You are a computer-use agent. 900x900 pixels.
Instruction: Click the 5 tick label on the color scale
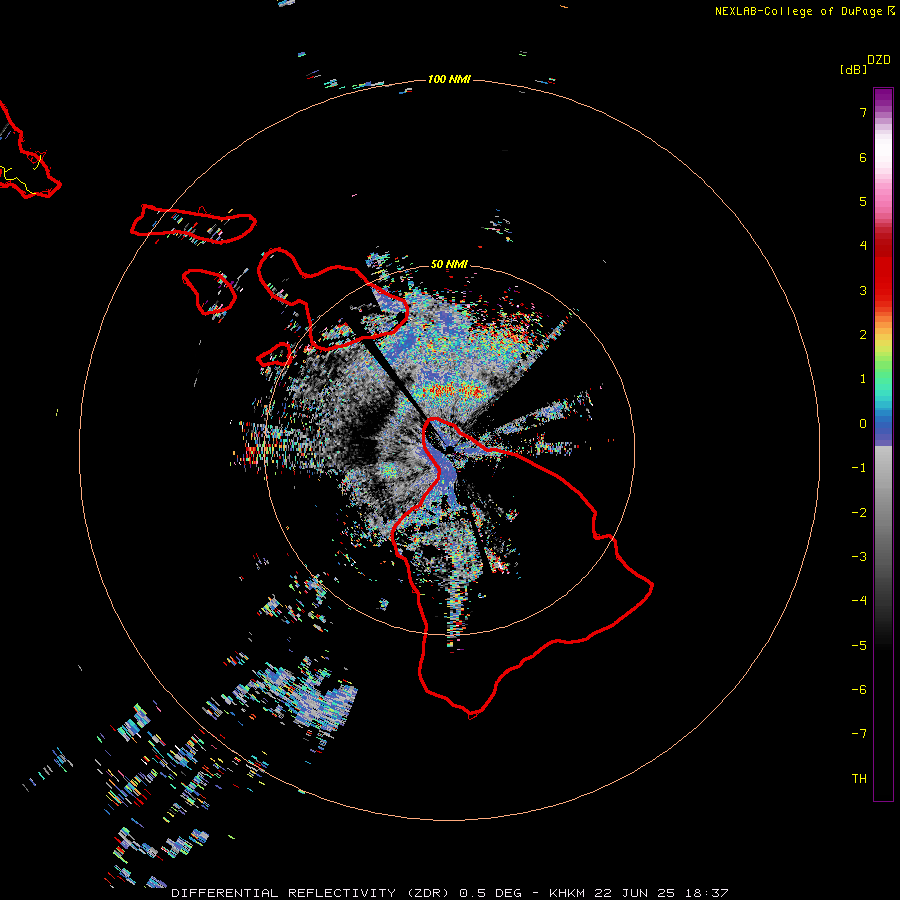[x=863, y=201]
